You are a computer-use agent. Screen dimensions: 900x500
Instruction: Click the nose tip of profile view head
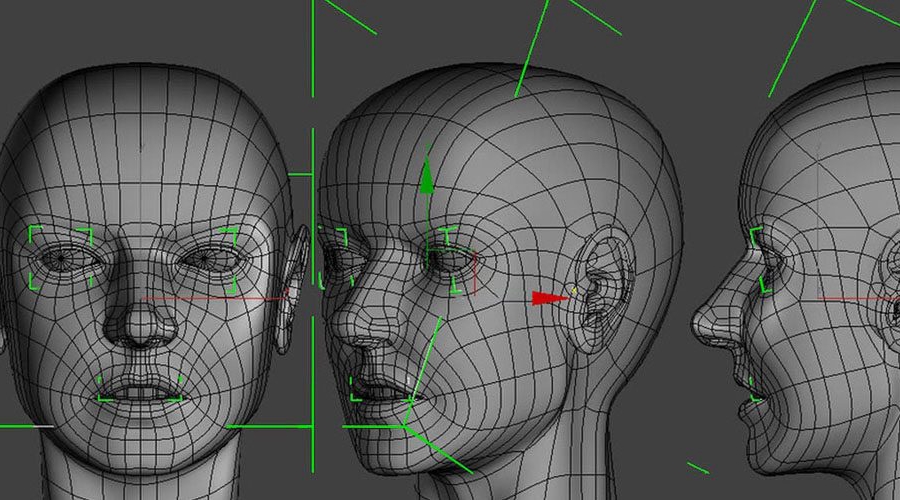click(x=700, y=322)
